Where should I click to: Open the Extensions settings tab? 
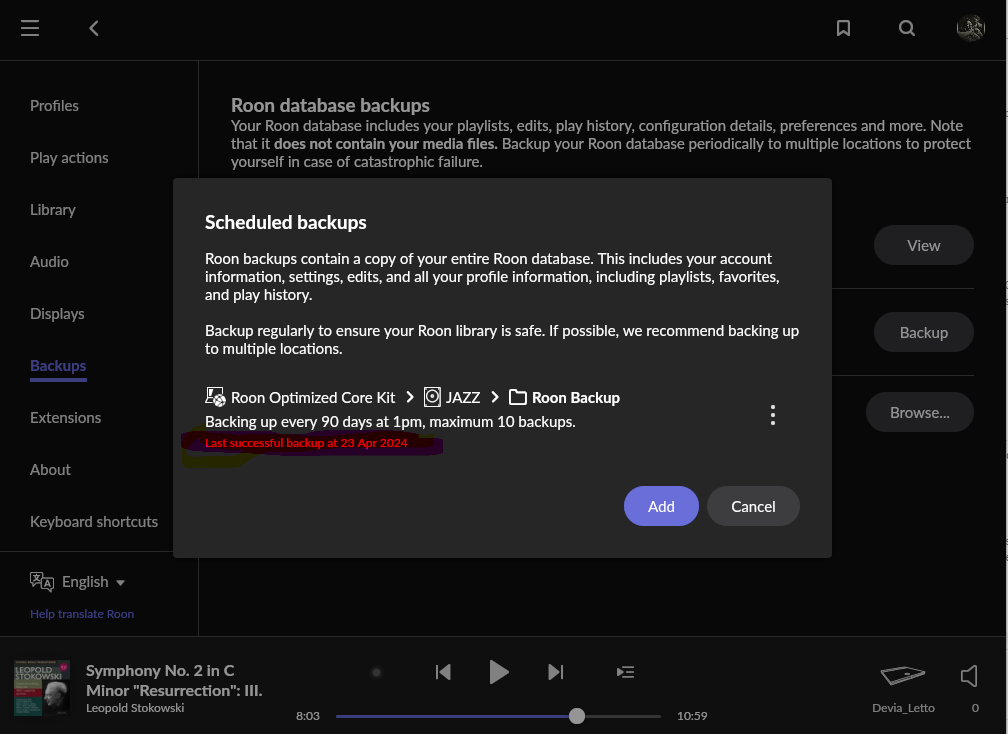(66, 418)
